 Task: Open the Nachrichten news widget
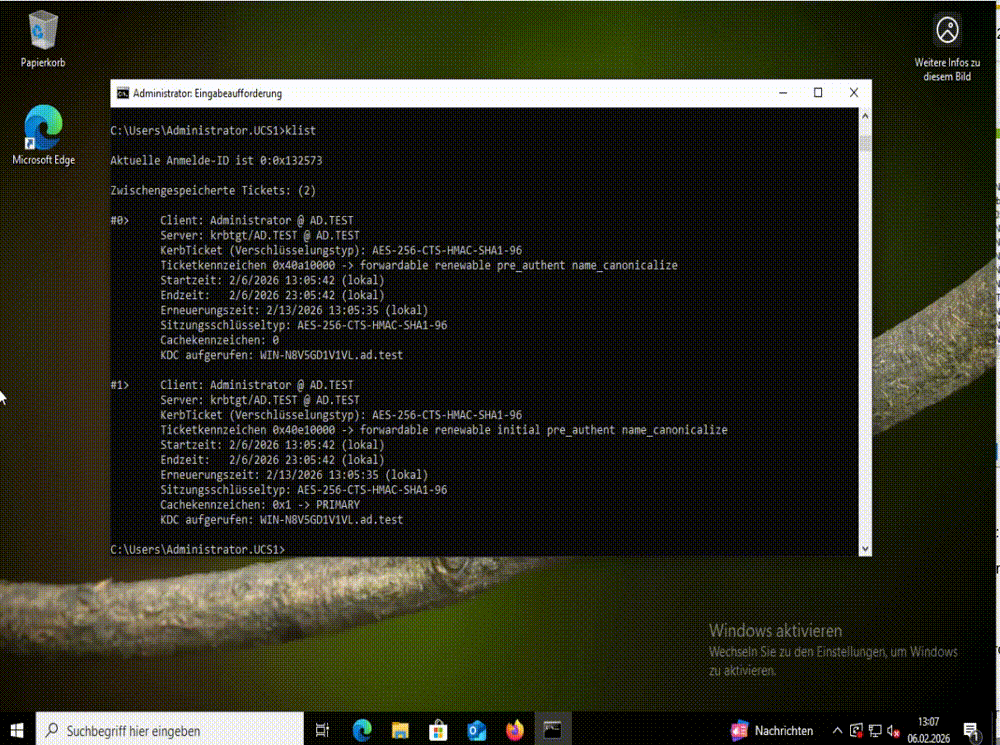coord(770,729)
